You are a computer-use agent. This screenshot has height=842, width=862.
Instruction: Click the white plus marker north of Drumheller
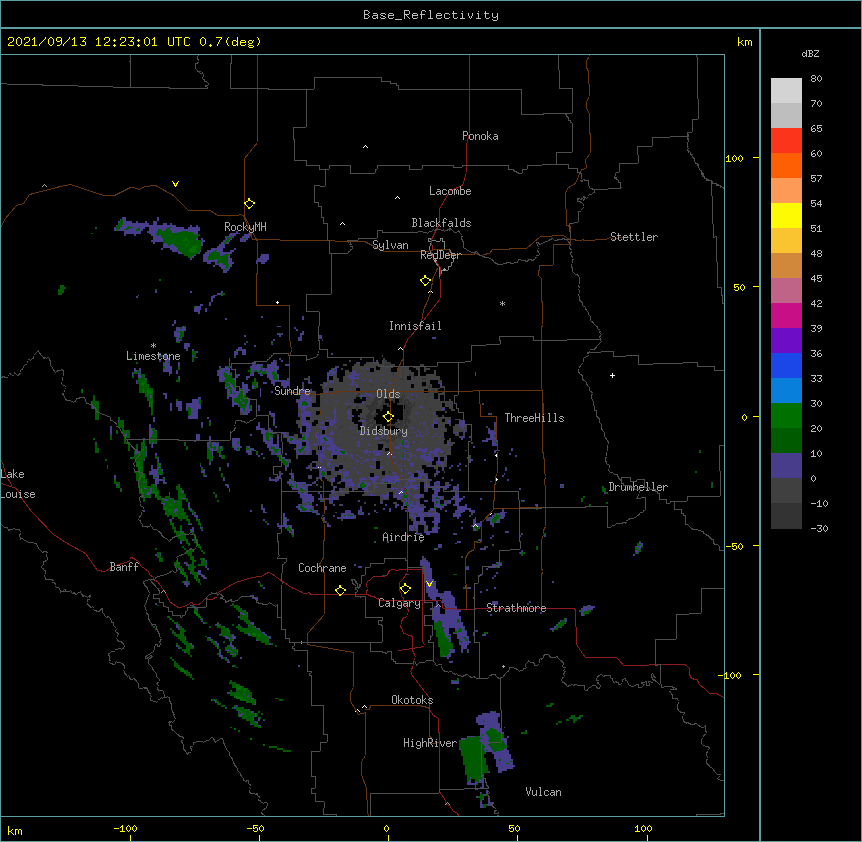click(x=612, y=375)
